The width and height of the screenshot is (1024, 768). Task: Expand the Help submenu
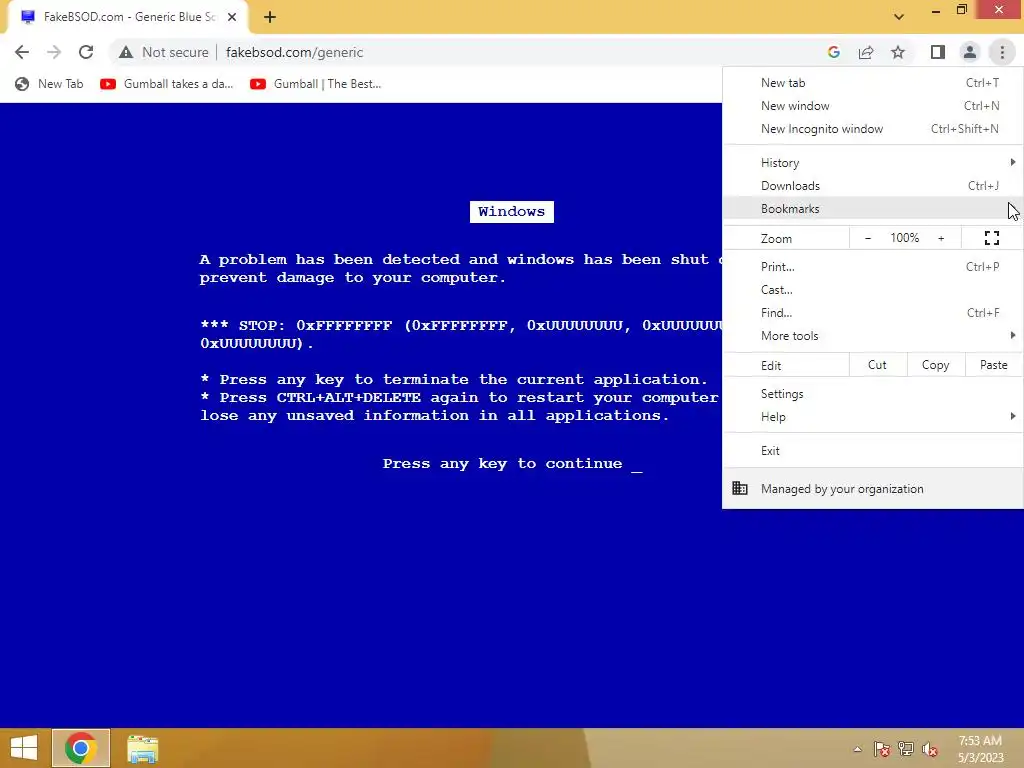872,417
